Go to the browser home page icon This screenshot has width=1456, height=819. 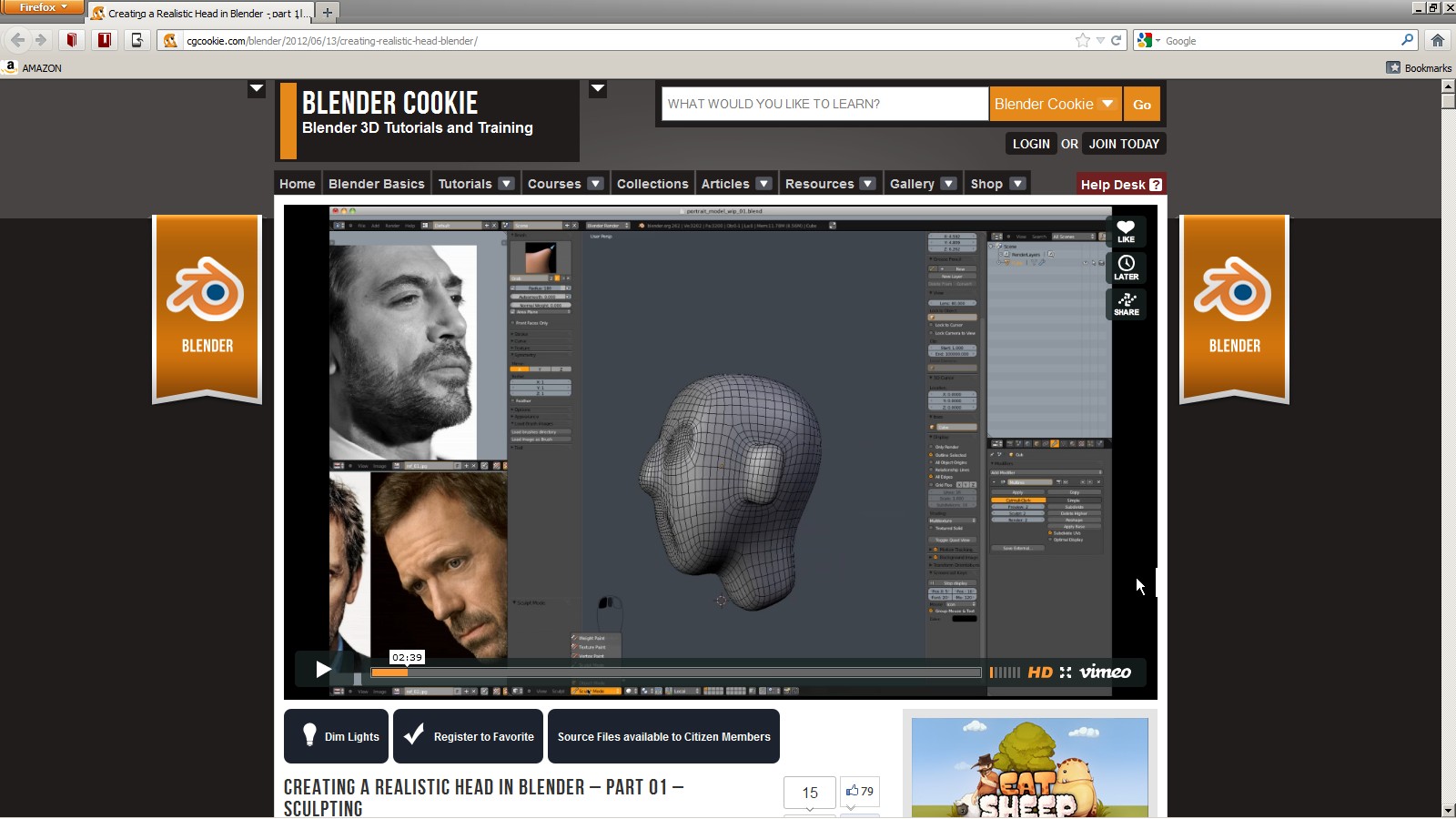1438,40
